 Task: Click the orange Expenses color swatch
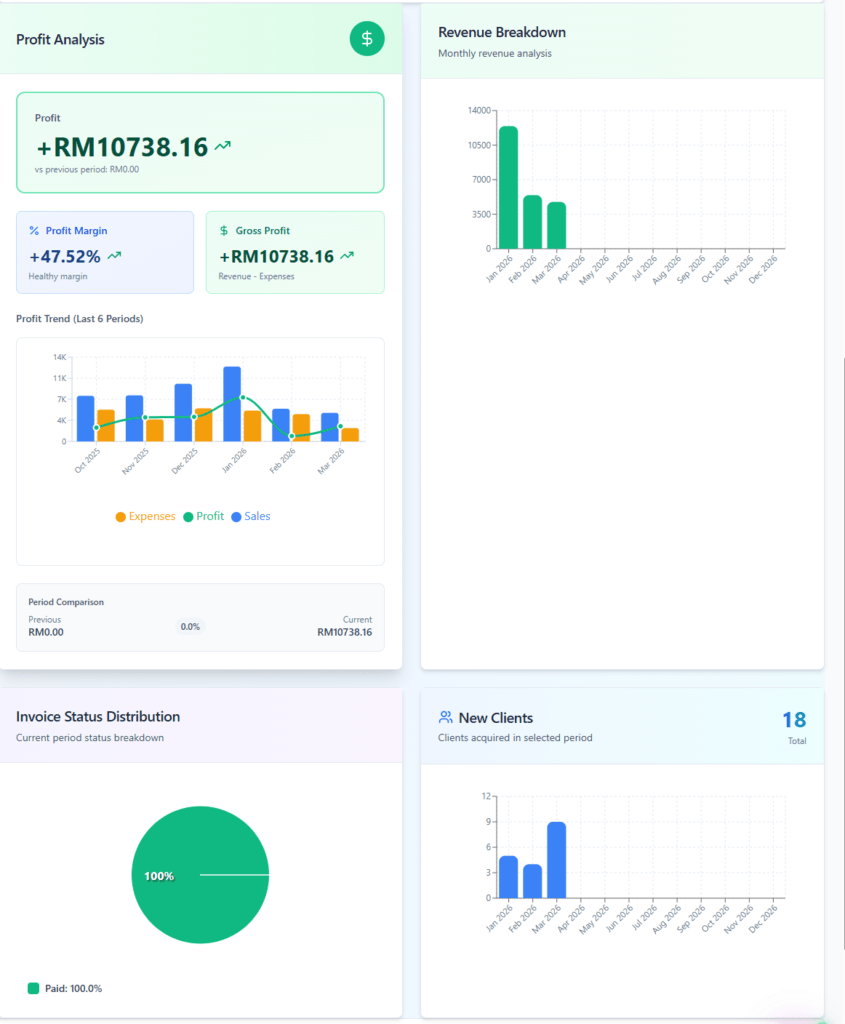[x=120, y=516]
